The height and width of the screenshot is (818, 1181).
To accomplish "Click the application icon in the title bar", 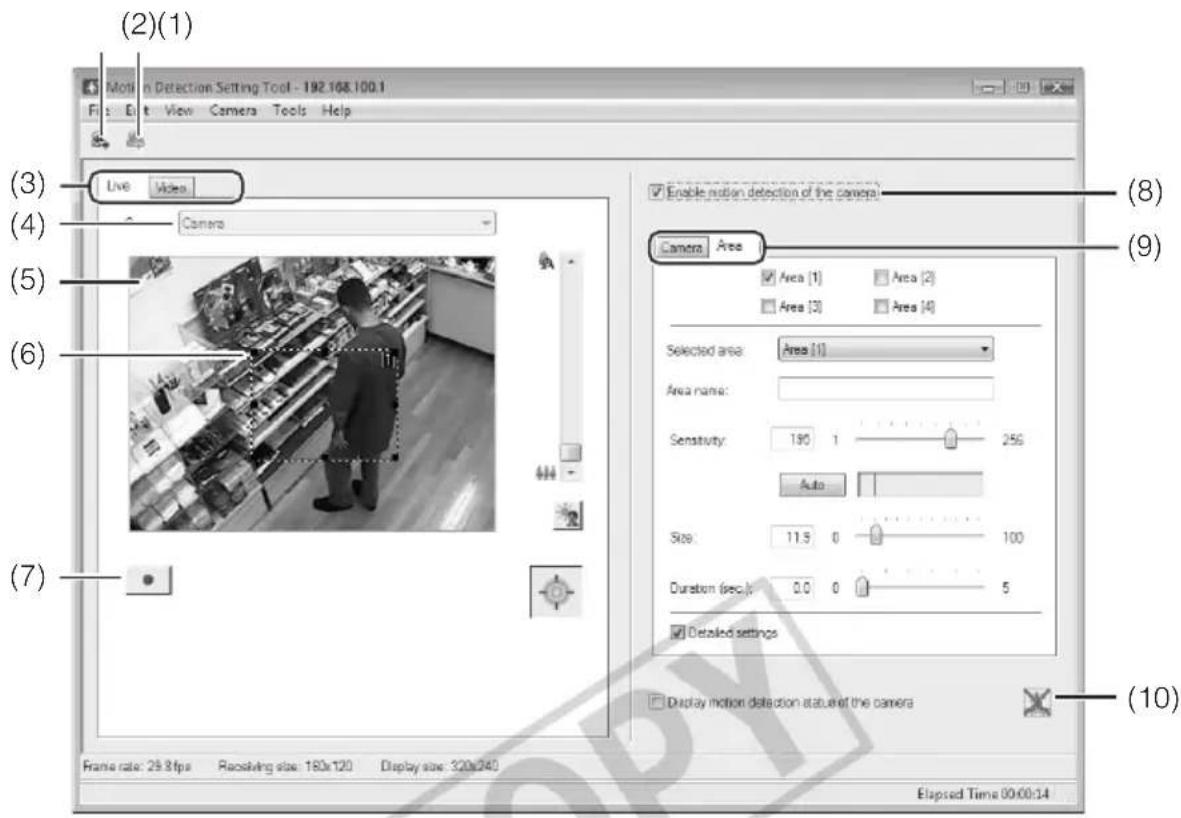I will click(x=91, y=87).
